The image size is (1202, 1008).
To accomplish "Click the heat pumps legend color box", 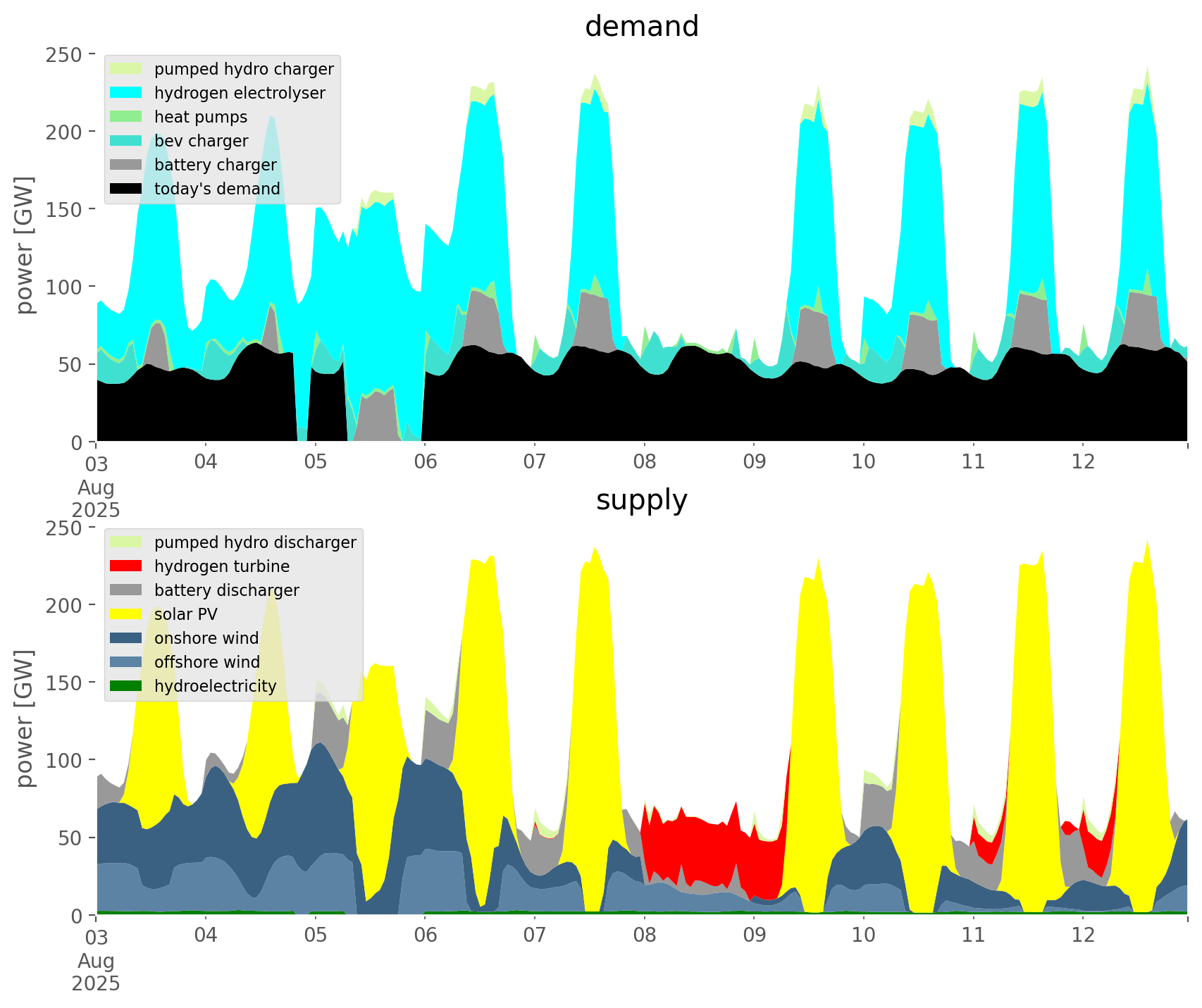I will [126, 117].
